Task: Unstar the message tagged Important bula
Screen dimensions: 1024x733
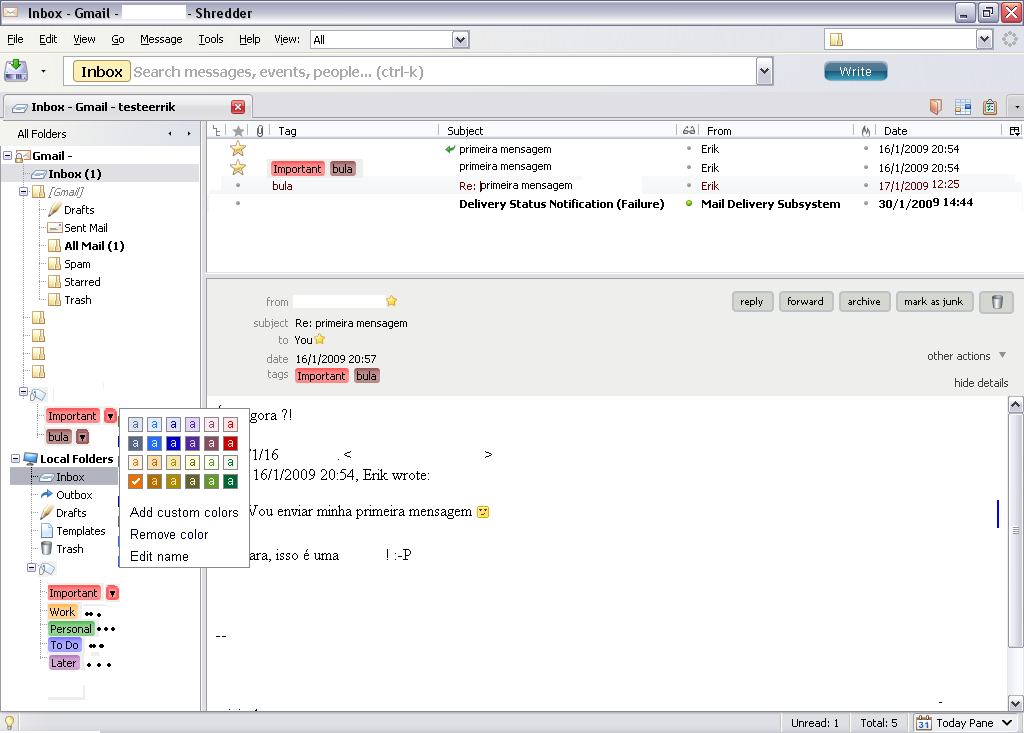Action: pyautogui.click(x=238, y=168)
